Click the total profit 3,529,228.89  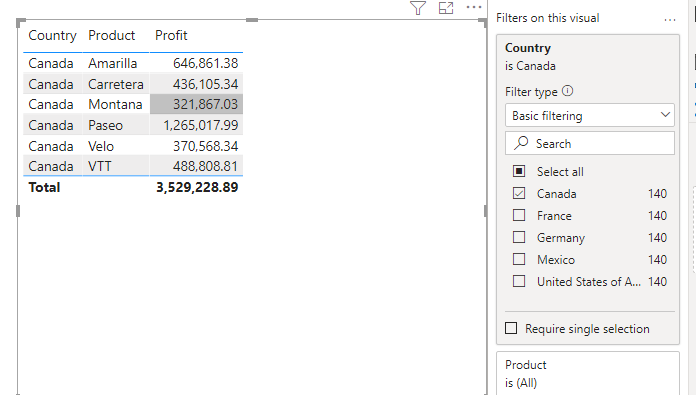(x=197, y=187)
